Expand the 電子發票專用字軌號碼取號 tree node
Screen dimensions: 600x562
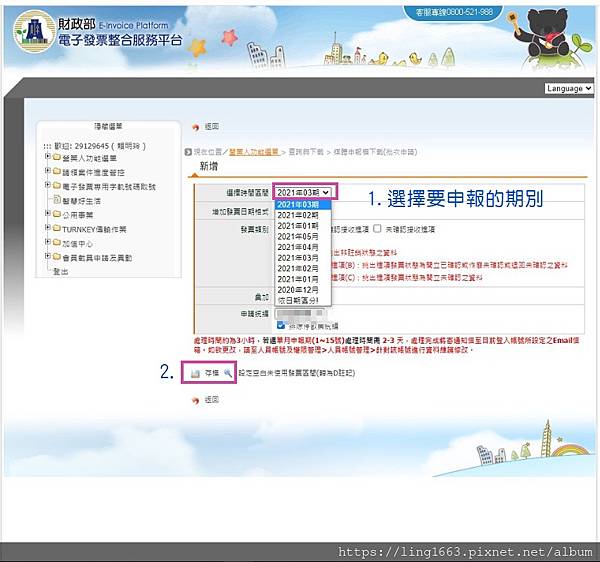pos(48,185)
